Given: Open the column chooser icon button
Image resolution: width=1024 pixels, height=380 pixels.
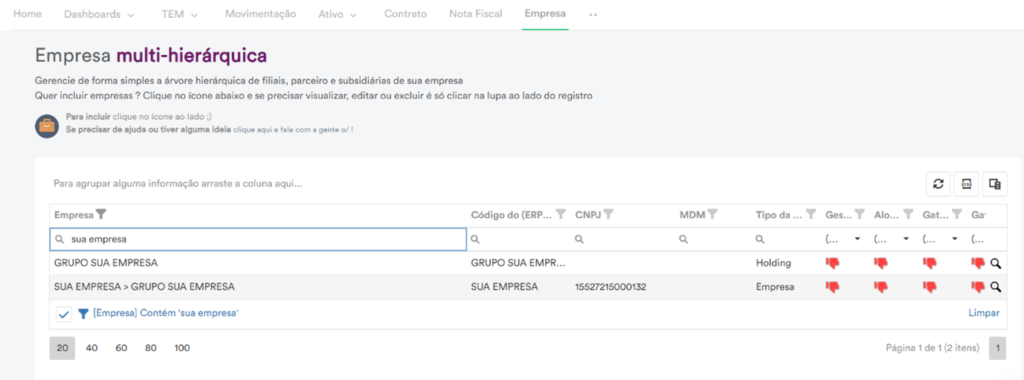Looking at the screenshot, I should pos(995,184).
